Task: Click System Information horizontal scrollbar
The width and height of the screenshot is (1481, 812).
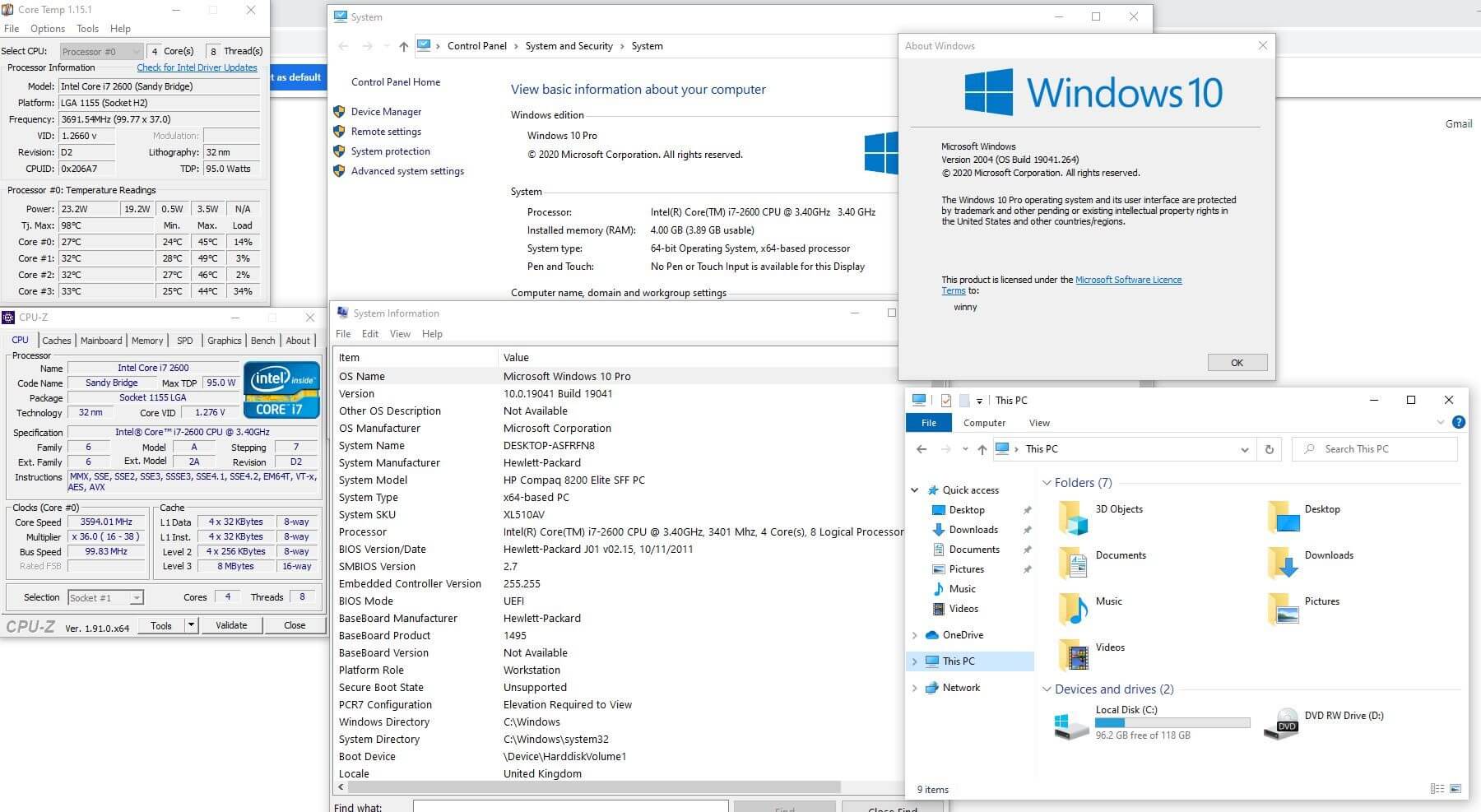Action: pyautogui.click(x=596, y=787)
